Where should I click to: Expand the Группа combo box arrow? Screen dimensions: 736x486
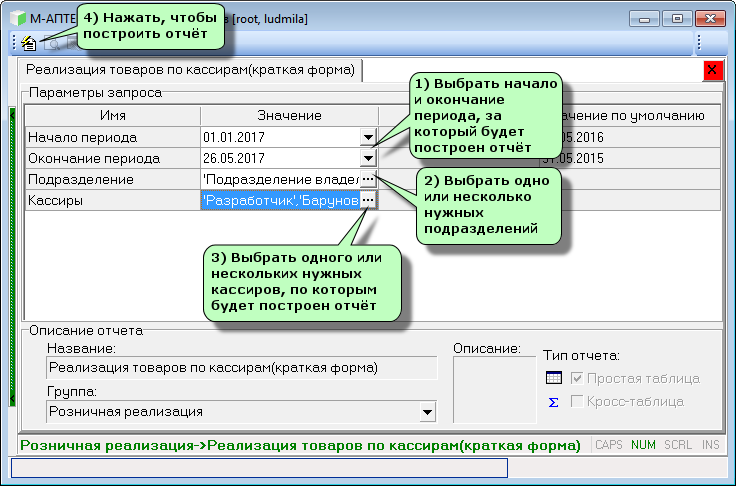pos(427,412)
